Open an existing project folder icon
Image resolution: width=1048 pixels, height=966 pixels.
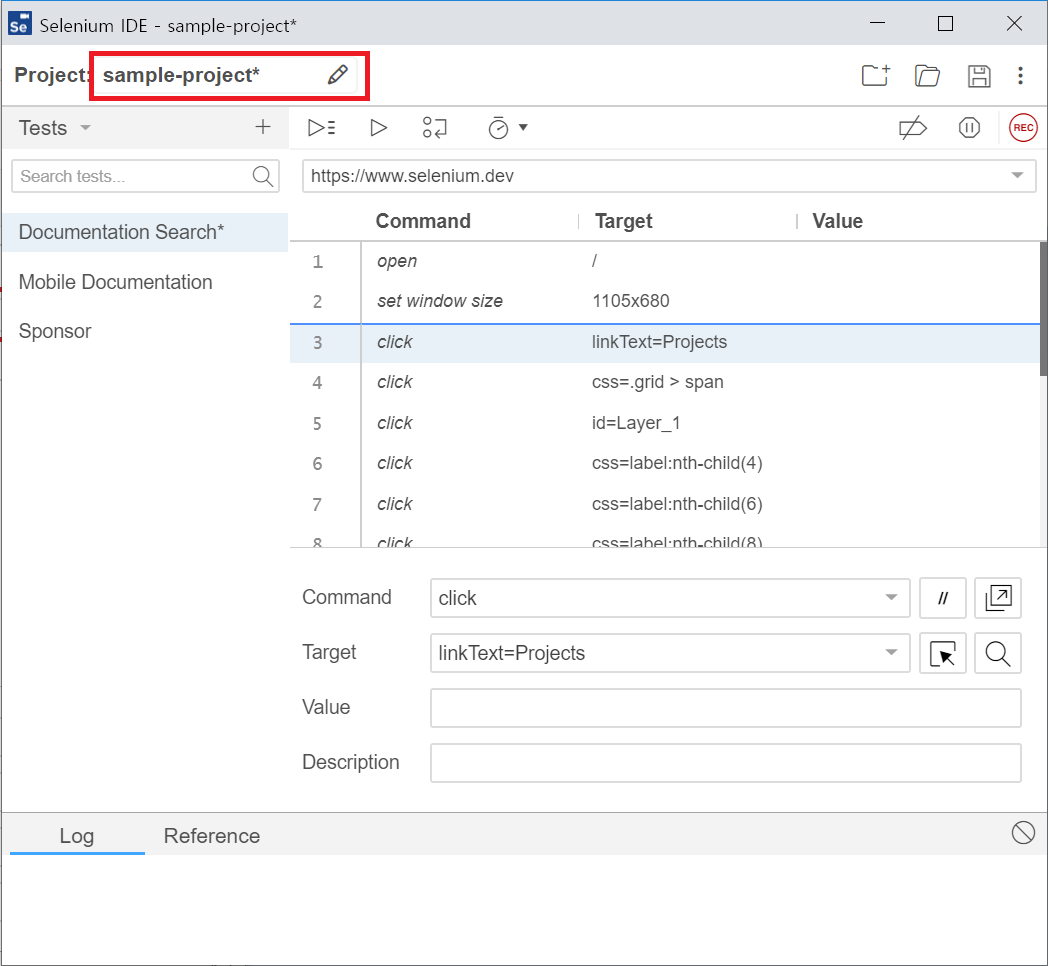927,76
